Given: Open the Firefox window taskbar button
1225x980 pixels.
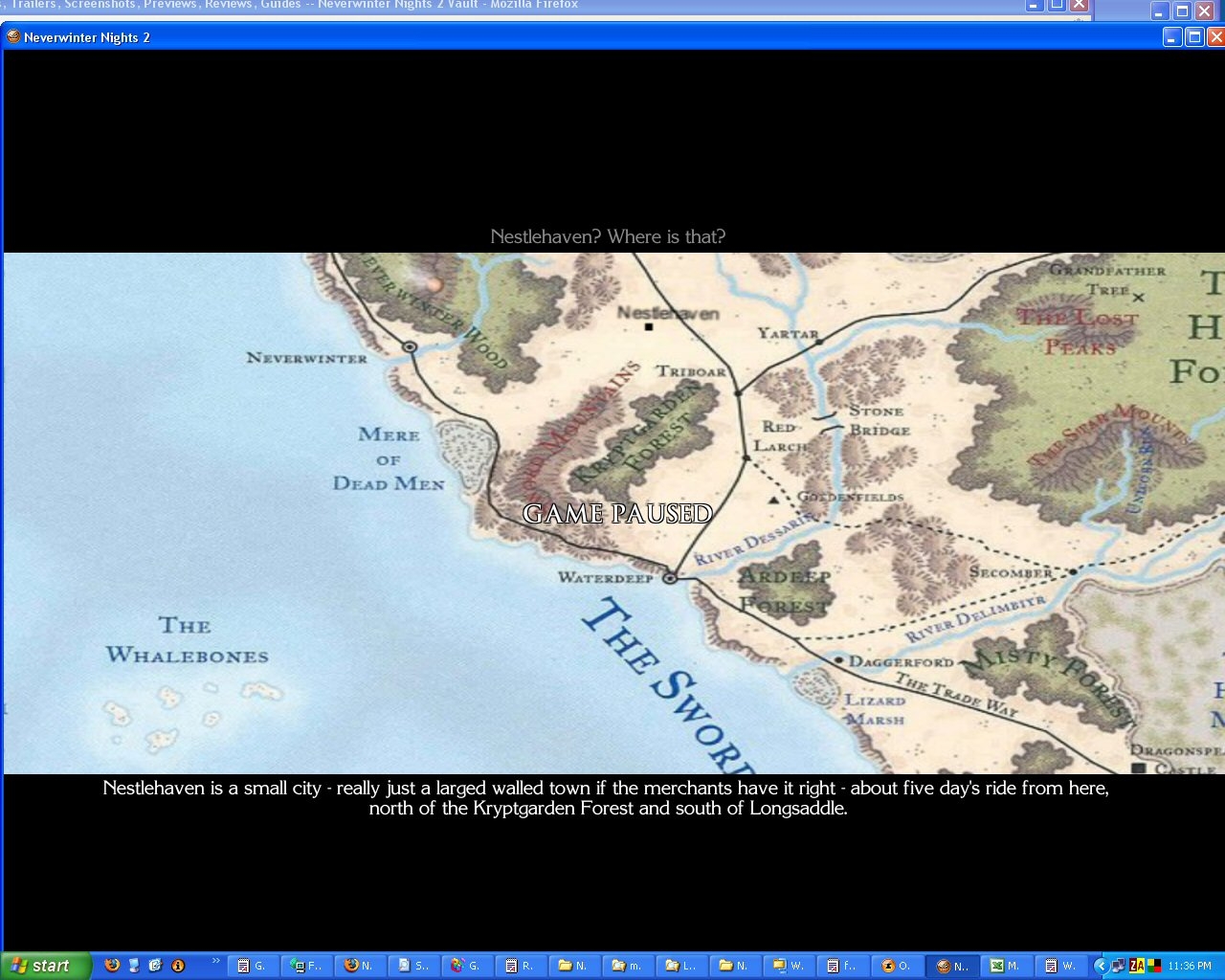Looking at the screenshot, I should click(x=359, y=966).
